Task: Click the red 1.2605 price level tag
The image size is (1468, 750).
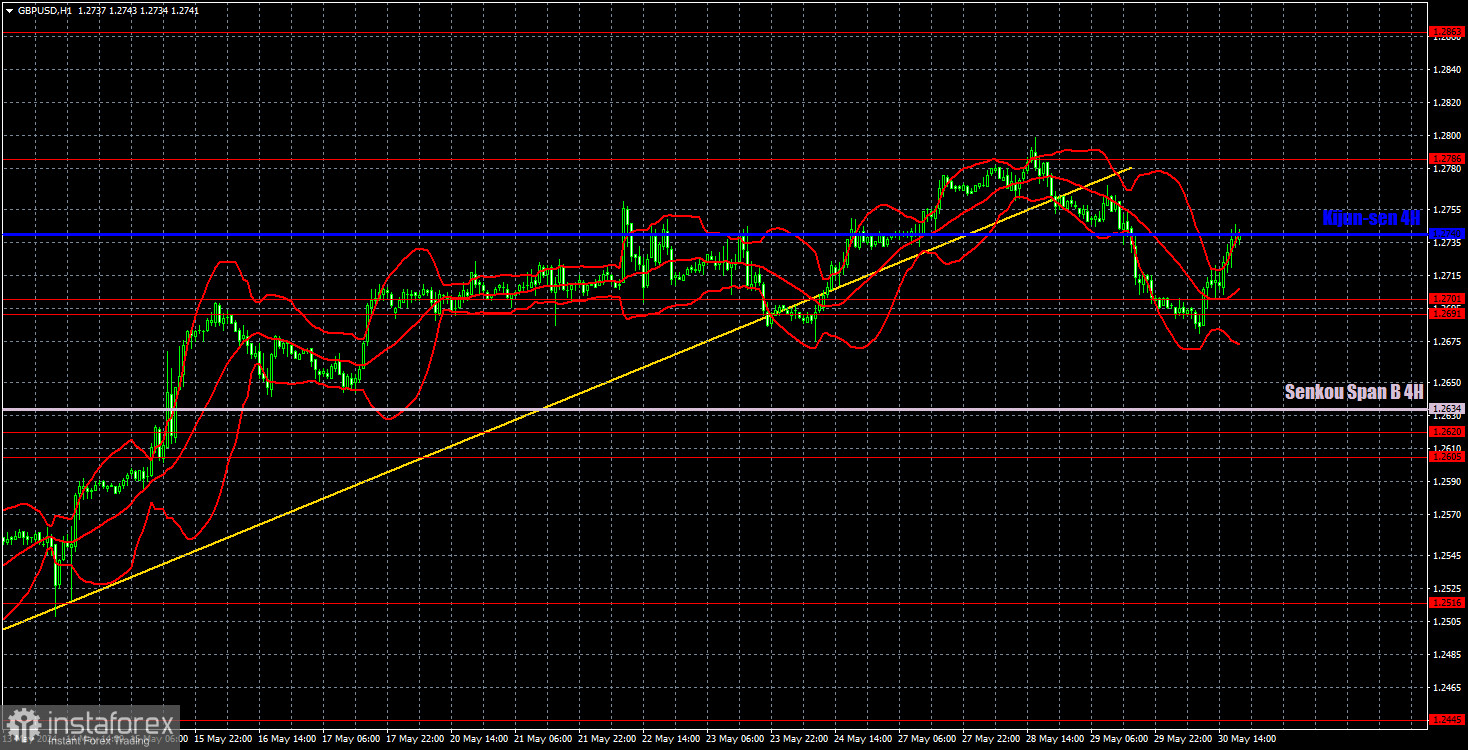Action: click(x=1447, y=456)
